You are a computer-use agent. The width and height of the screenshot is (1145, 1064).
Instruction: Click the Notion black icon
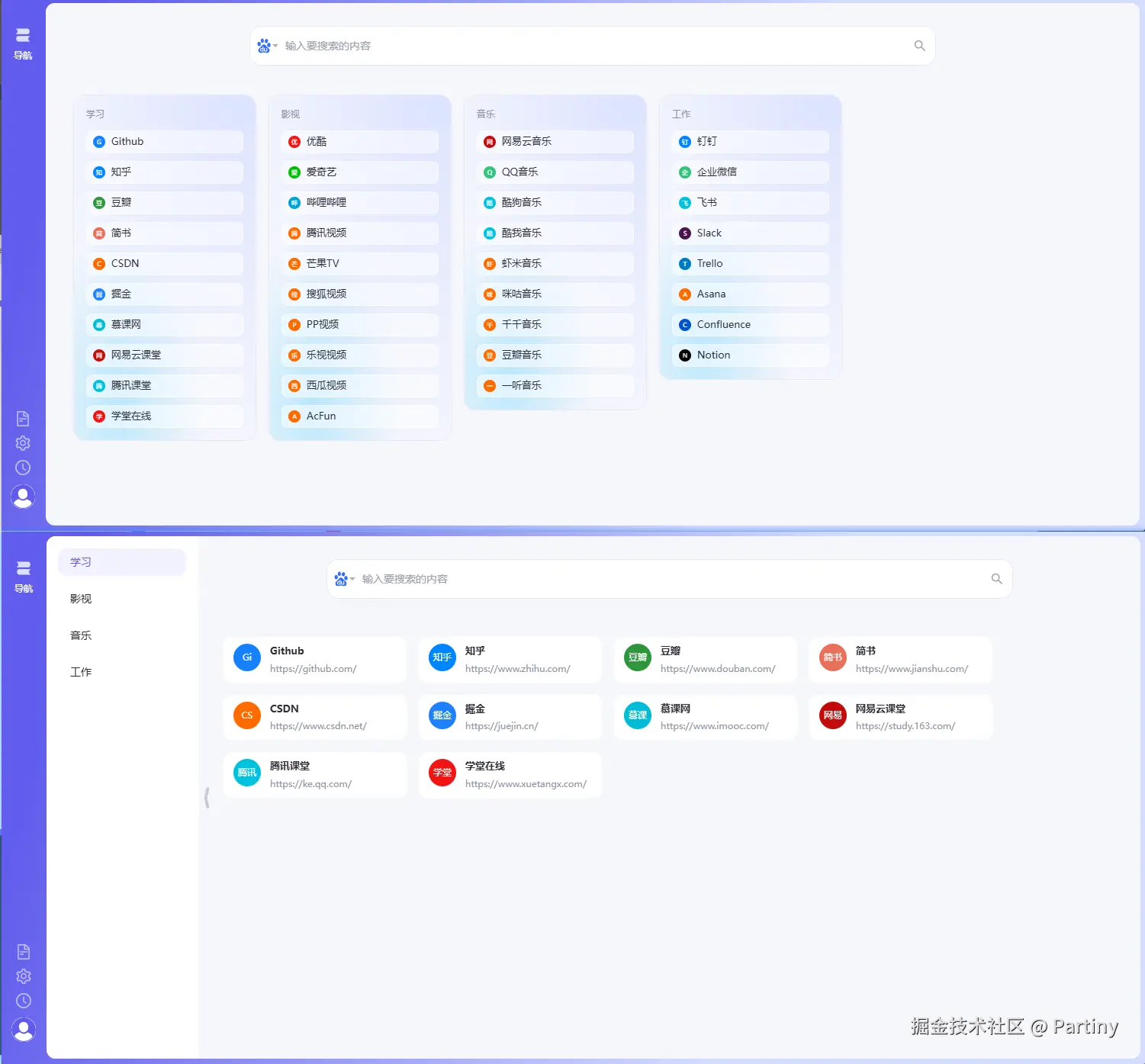point(685,355)
